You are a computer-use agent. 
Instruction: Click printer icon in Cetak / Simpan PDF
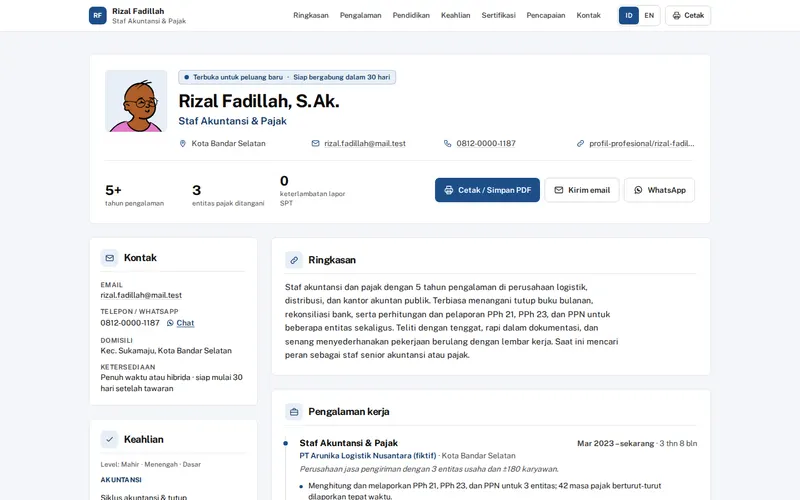click(448, 190)
